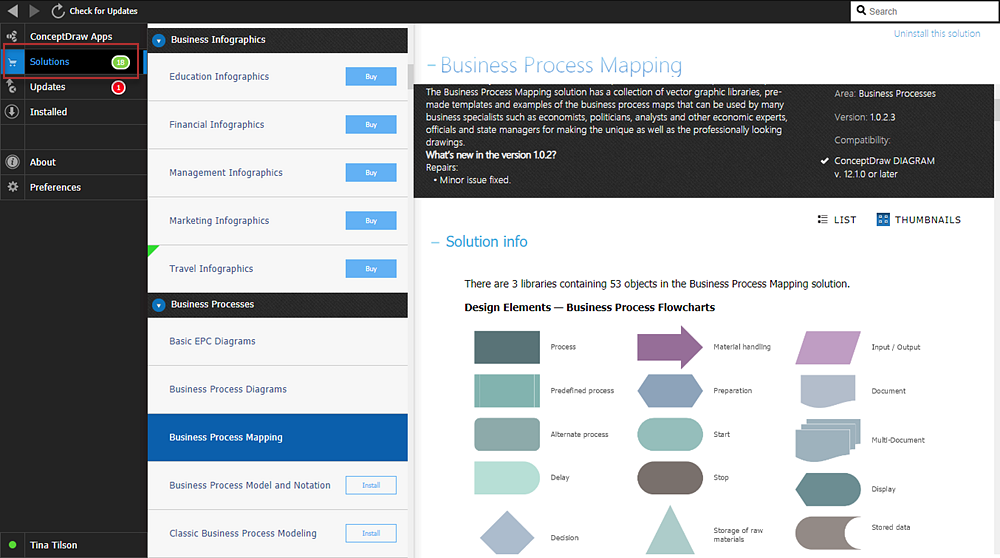Buy Travel Infographics solution
Image resolution: width=1000 pixels, height=558 pixels.
(371, 268)
